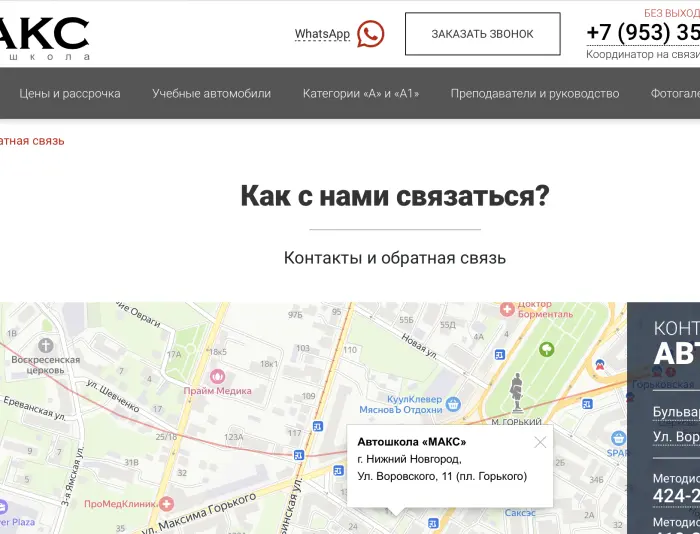Open Категории «А» и «А1» menu
700x534 pixels.
[x=361, y=93]
